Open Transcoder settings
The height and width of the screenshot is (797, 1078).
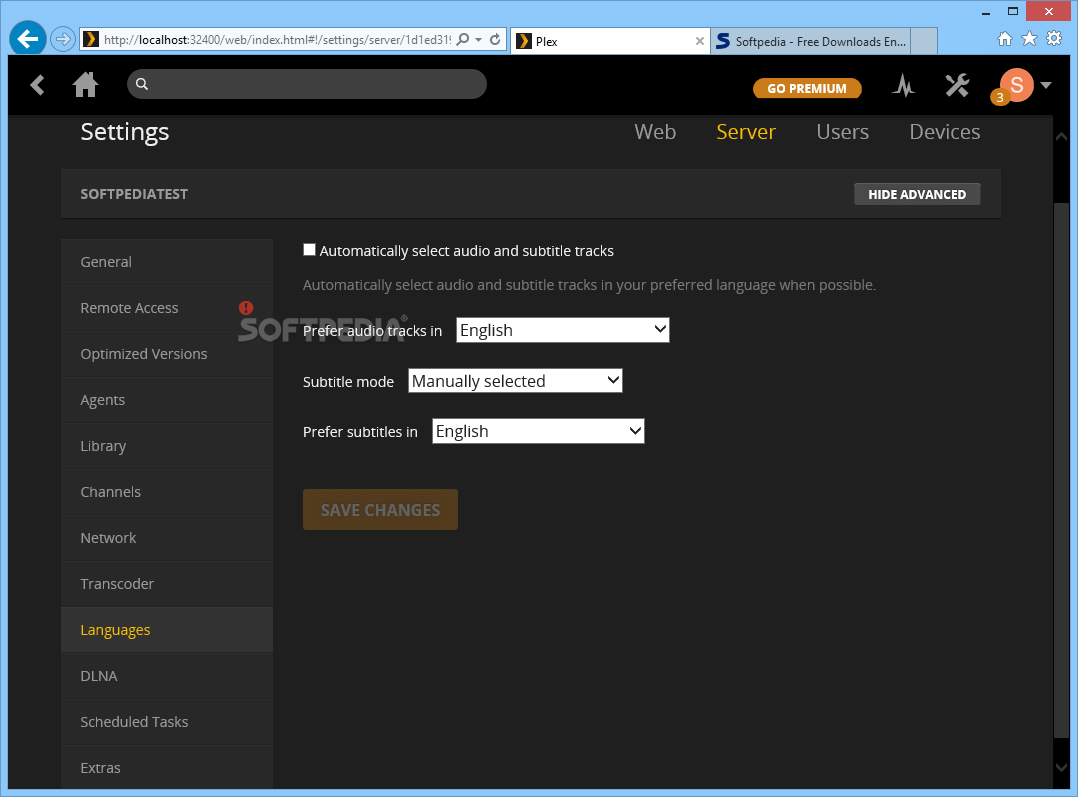(x=167, y=585)
